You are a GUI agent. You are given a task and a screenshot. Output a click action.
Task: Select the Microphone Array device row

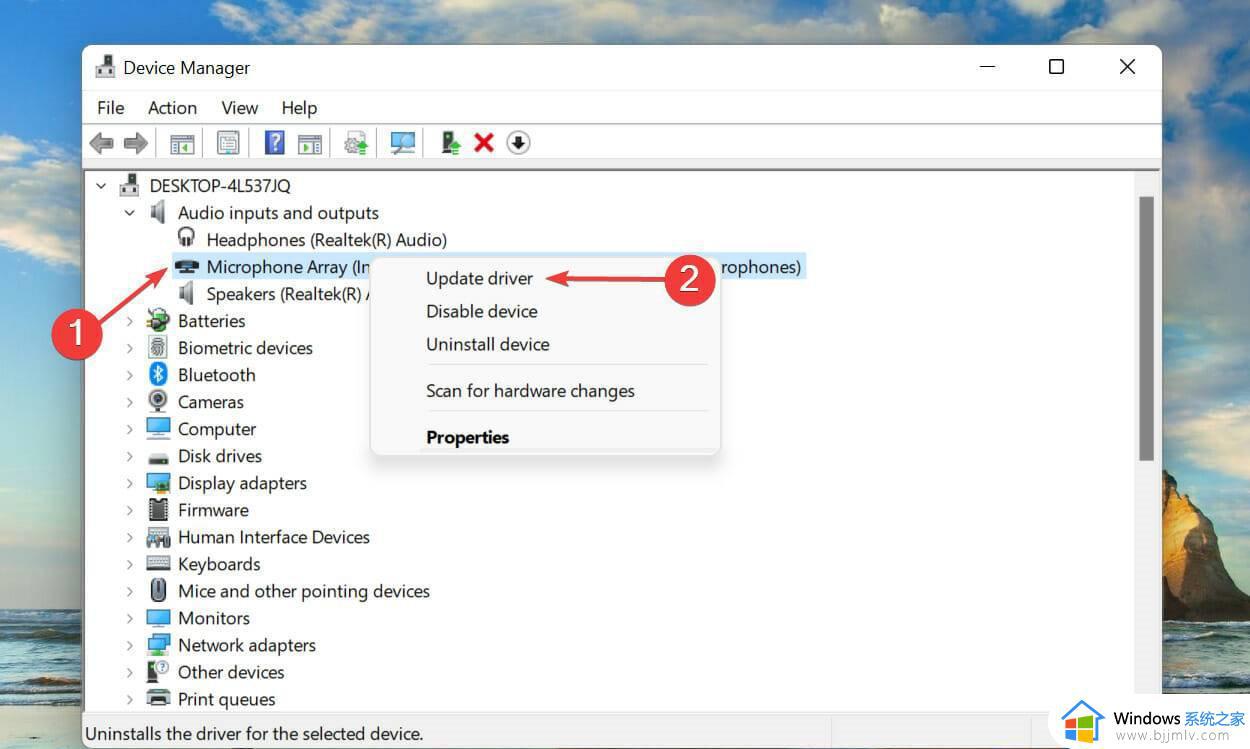click(x=488, y=267)
